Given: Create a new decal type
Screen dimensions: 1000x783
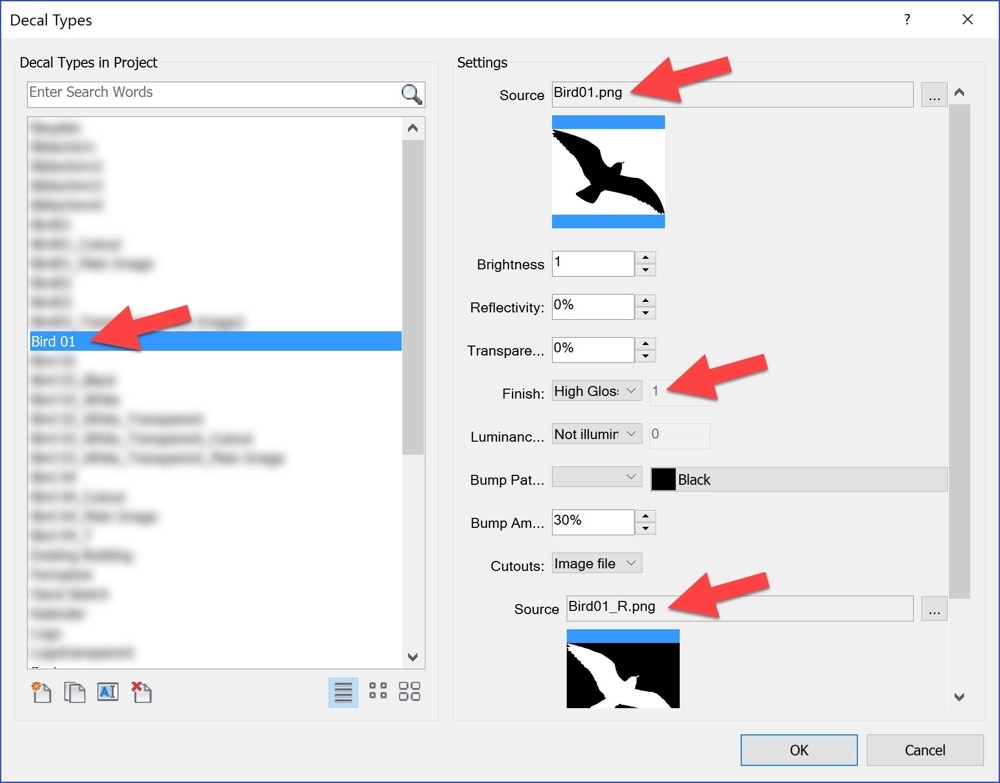Looking at the screenshot, I should coord(41,691).
